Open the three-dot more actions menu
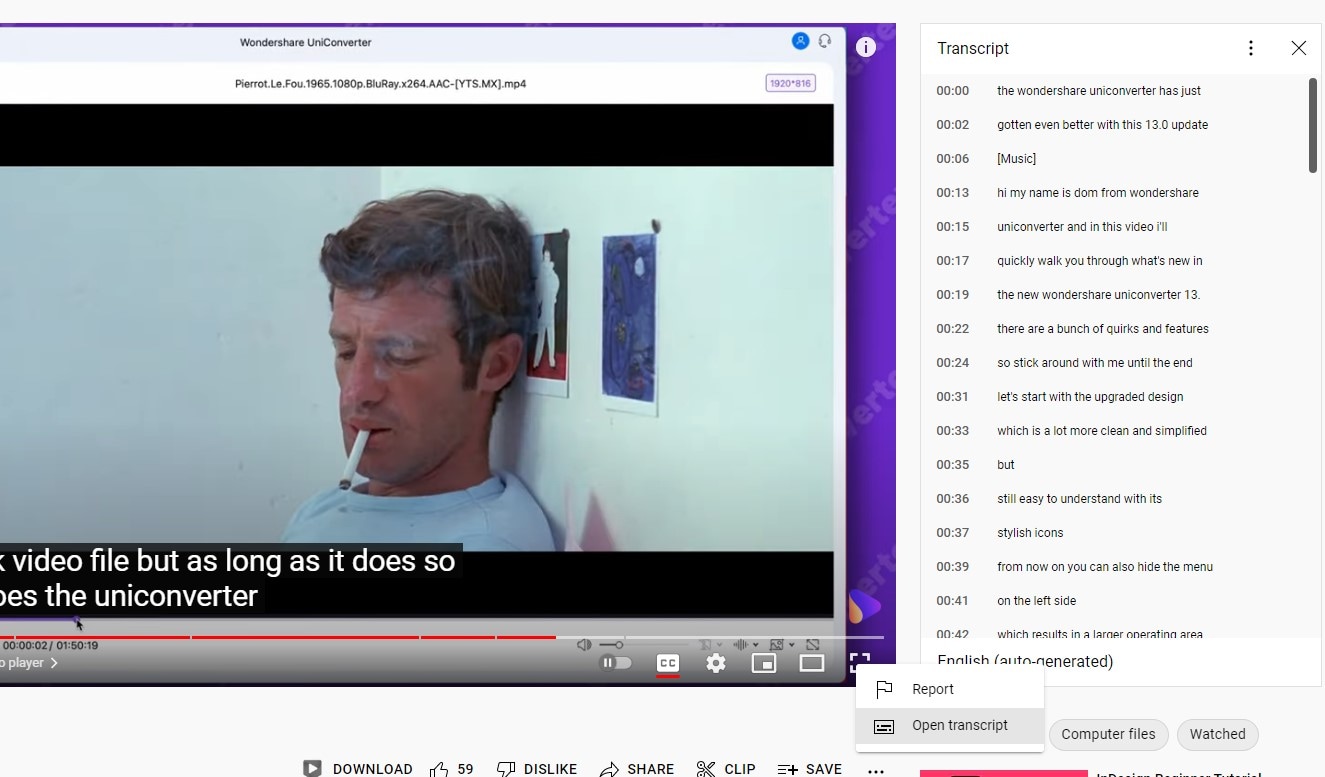The width and height of the screenshot is (1325, 777). tap(876, 770)
